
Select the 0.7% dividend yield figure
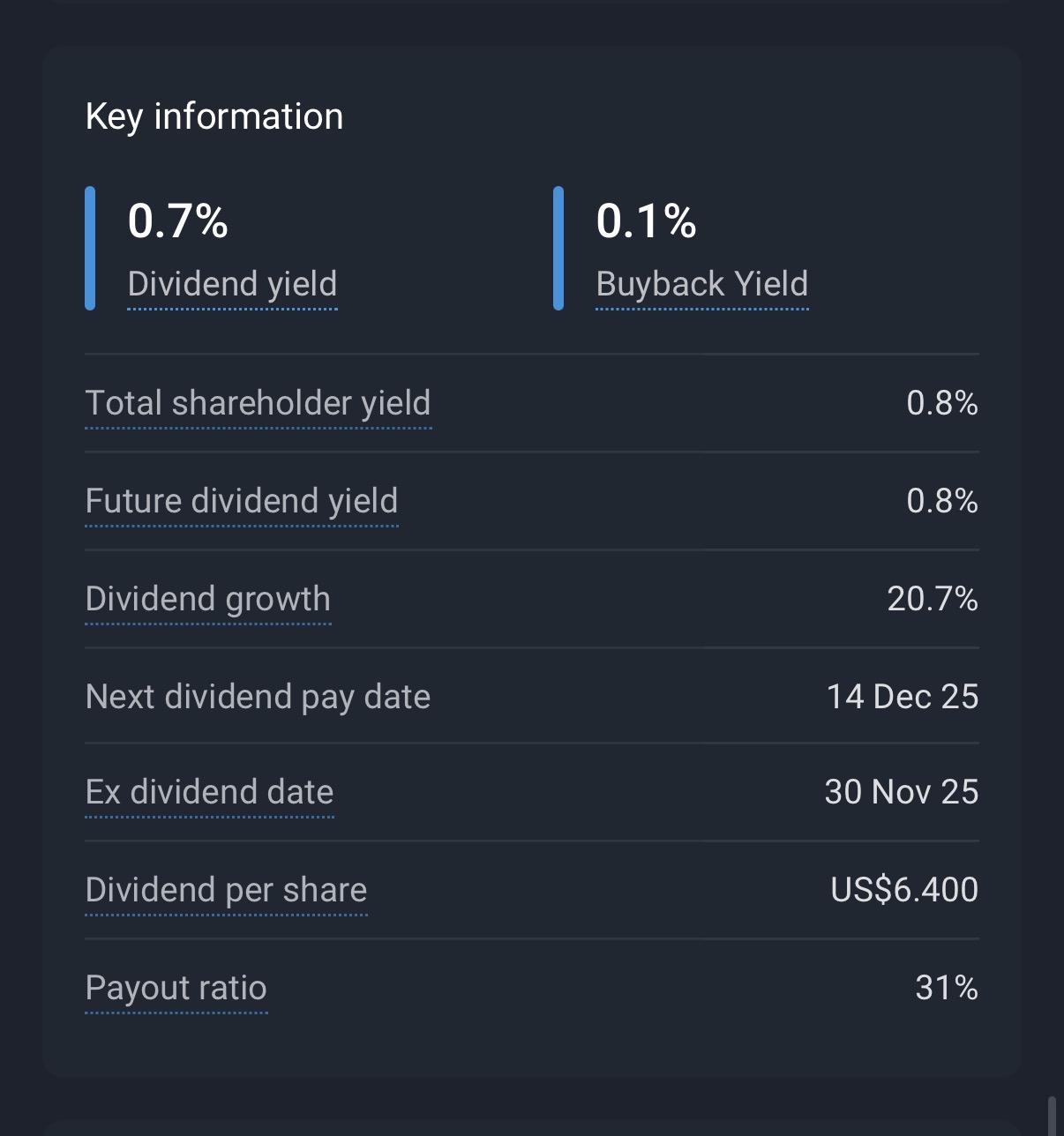click(x=178, y=220)
